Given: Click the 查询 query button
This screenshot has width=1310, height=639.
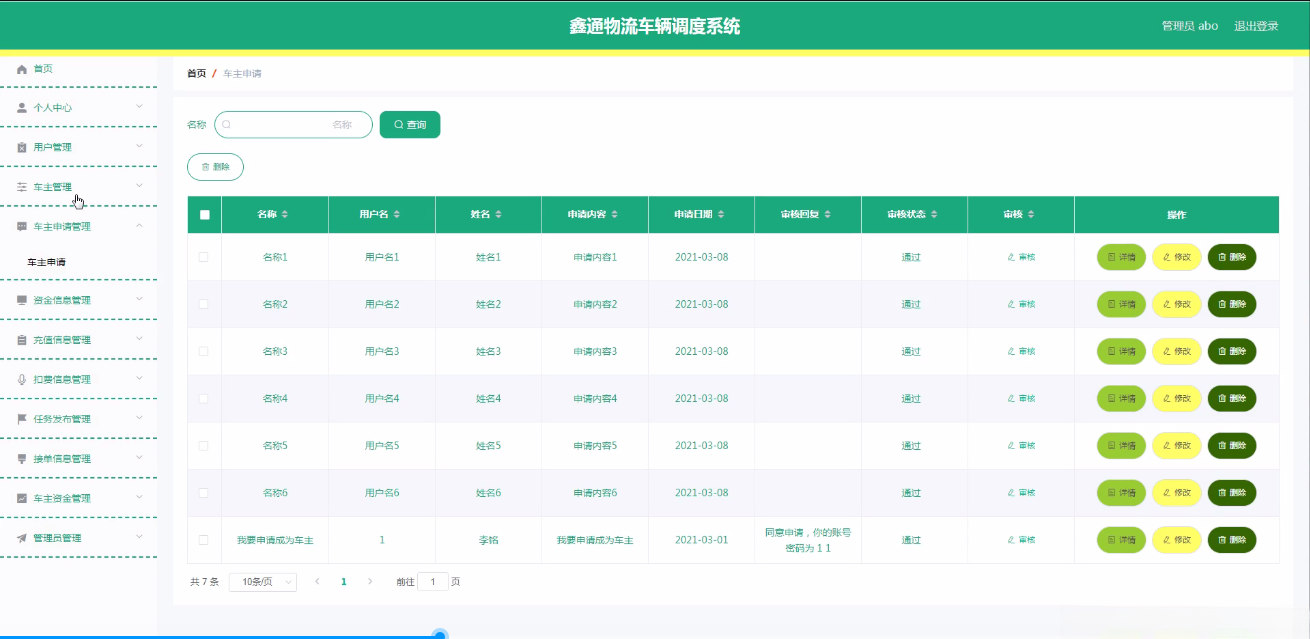Looking at the screenshot, I should [410, 124].
